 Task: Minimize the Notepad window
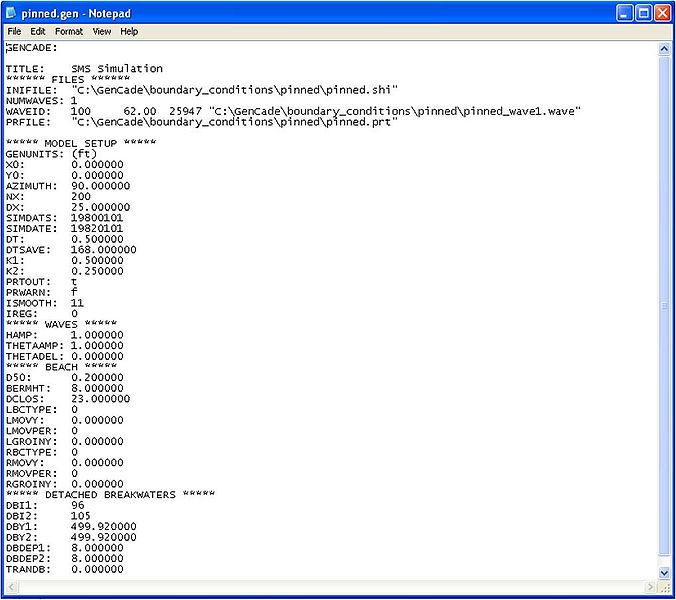point(624,13)
